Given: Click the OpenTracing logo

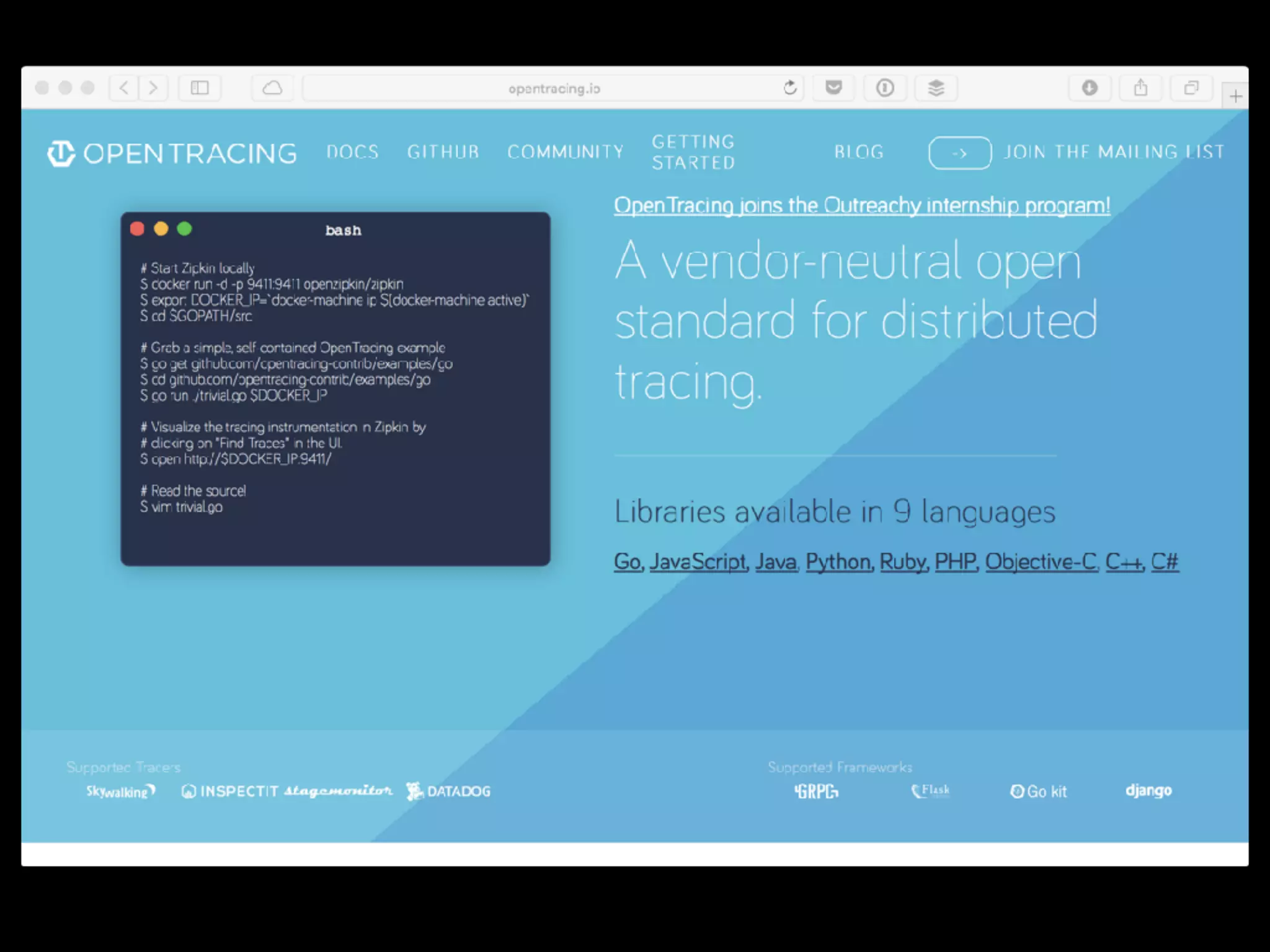Looking at the screenshot, I should 172,154.
